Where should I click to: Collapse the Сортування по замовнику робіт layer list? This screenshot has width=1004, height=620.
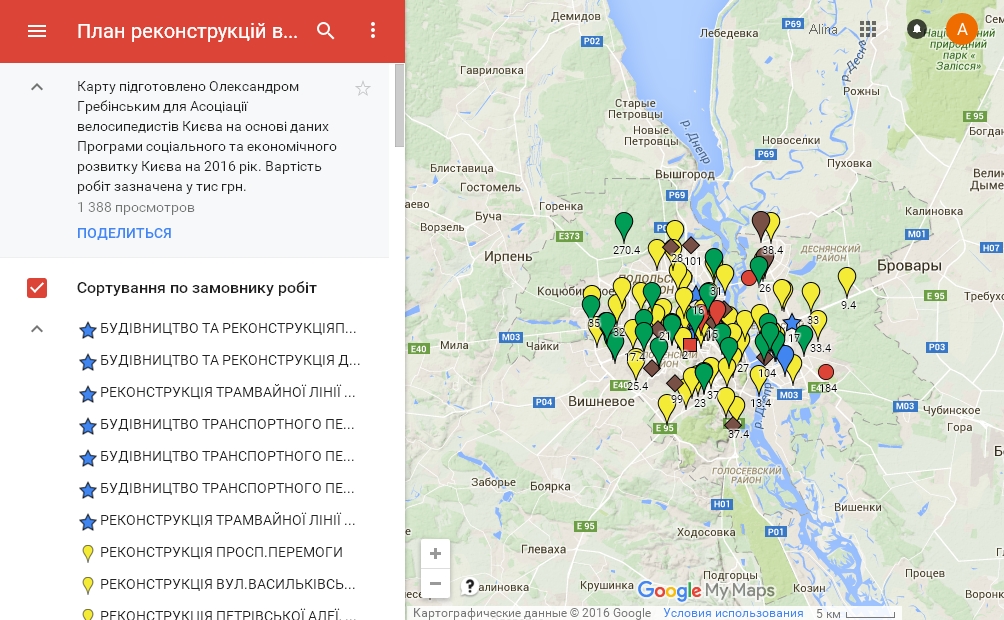coord(37,327)
